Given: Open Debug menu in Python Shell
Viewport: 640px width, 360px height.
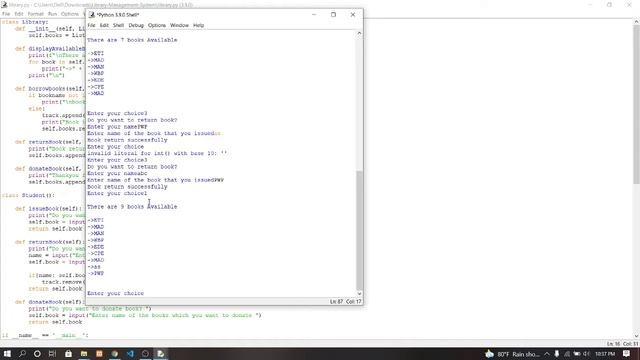Looking at the screenshot, I should 136,25.
